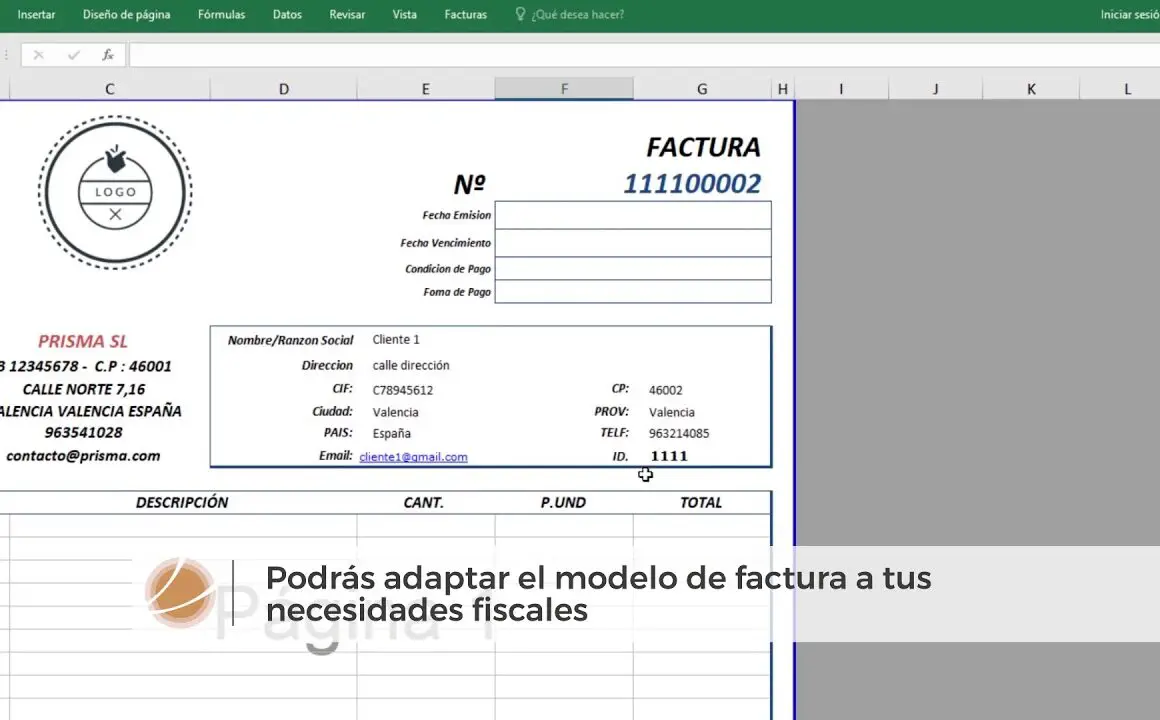Click the Nombre/Ranzon Social label
1160x720 pixels.
point(290,340)
